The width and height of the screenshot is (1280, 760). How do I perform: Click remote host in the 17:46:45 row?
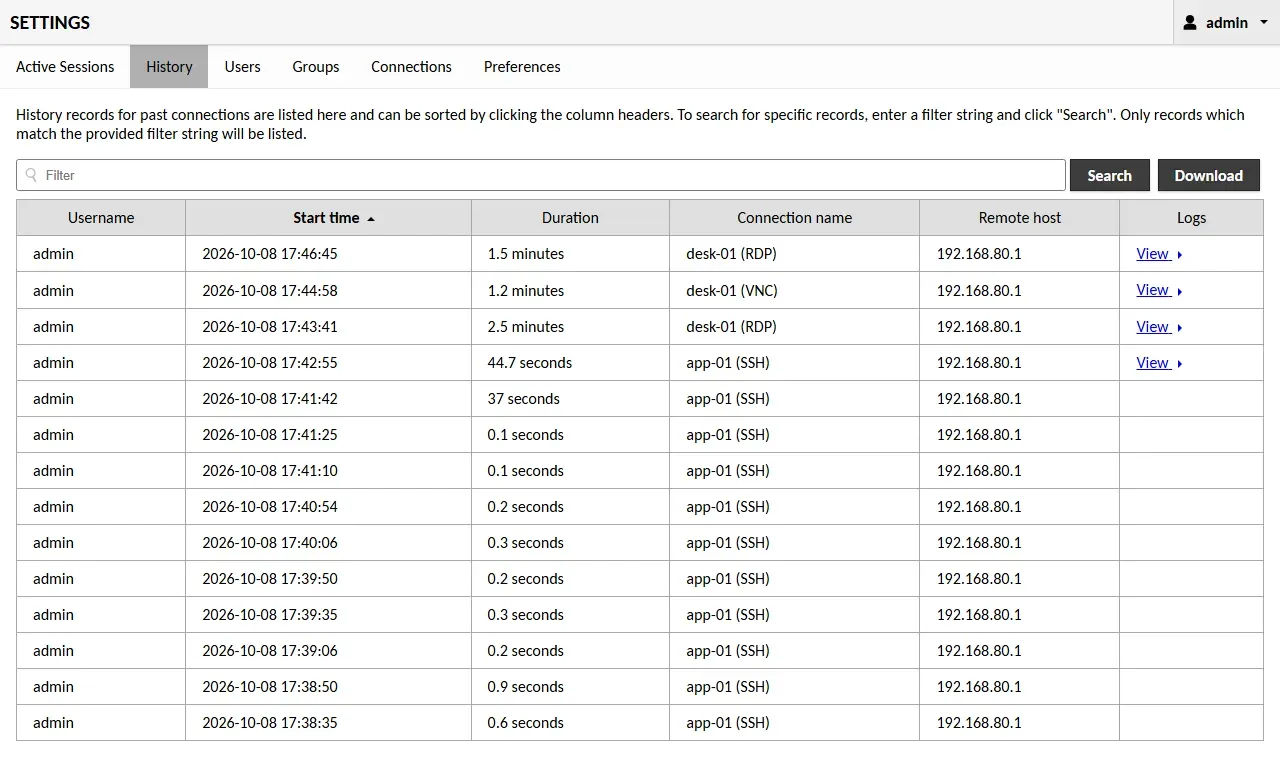click(x=979, y=254)
